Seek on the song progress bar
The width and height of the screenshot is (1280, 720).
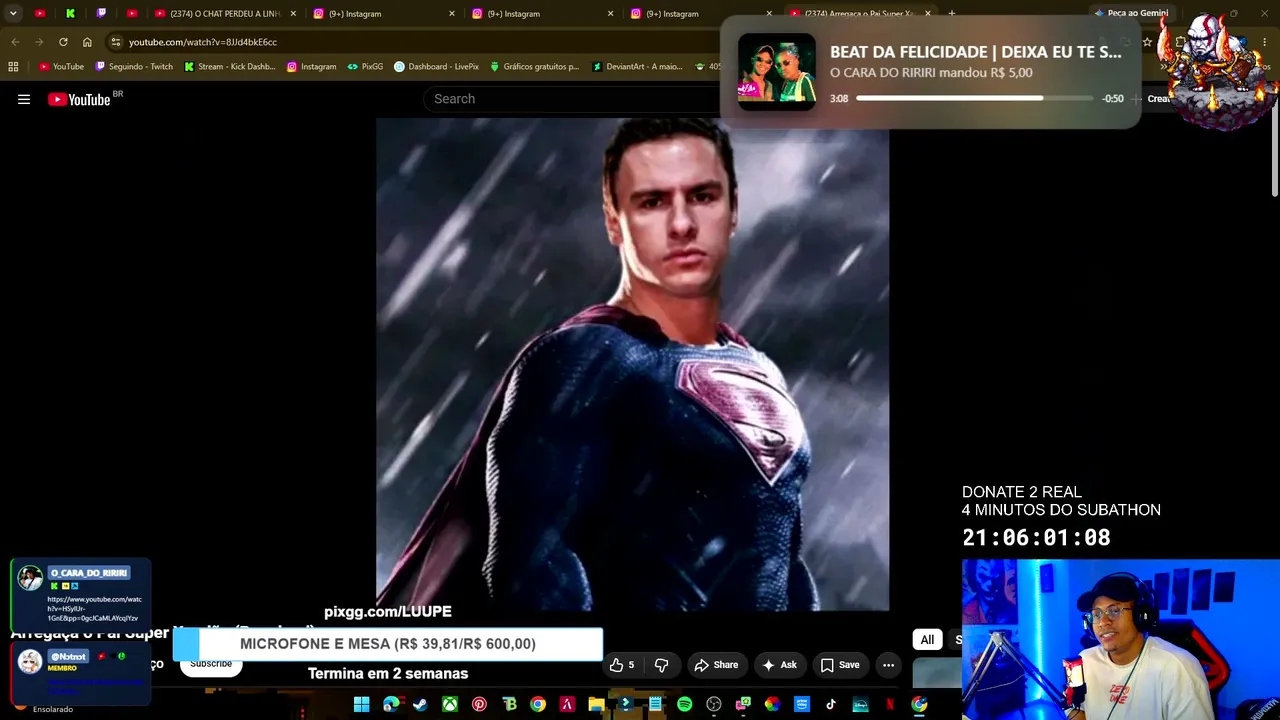point(974,98)
